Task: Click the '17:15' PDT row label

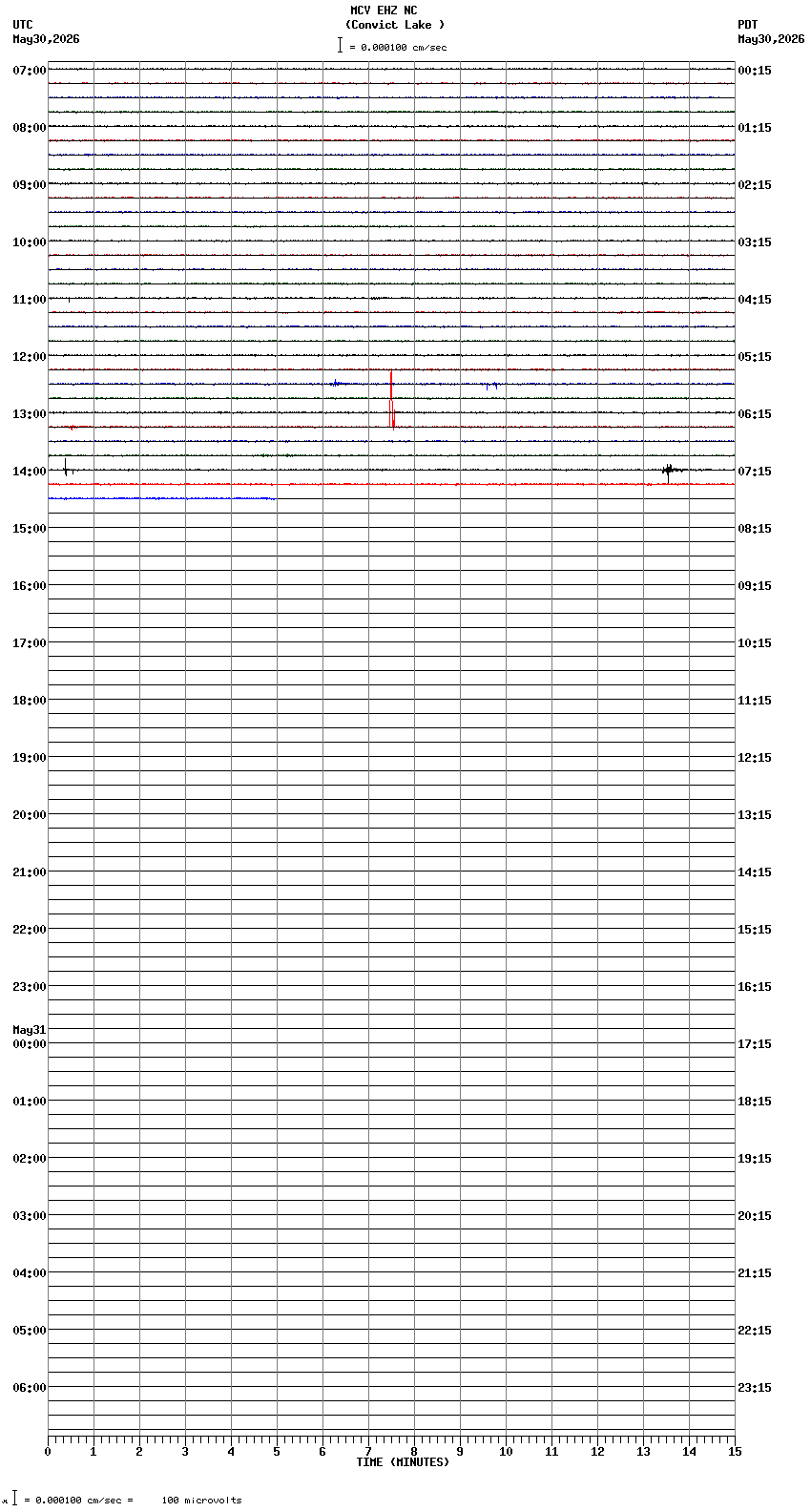Action: (755, 1044)
